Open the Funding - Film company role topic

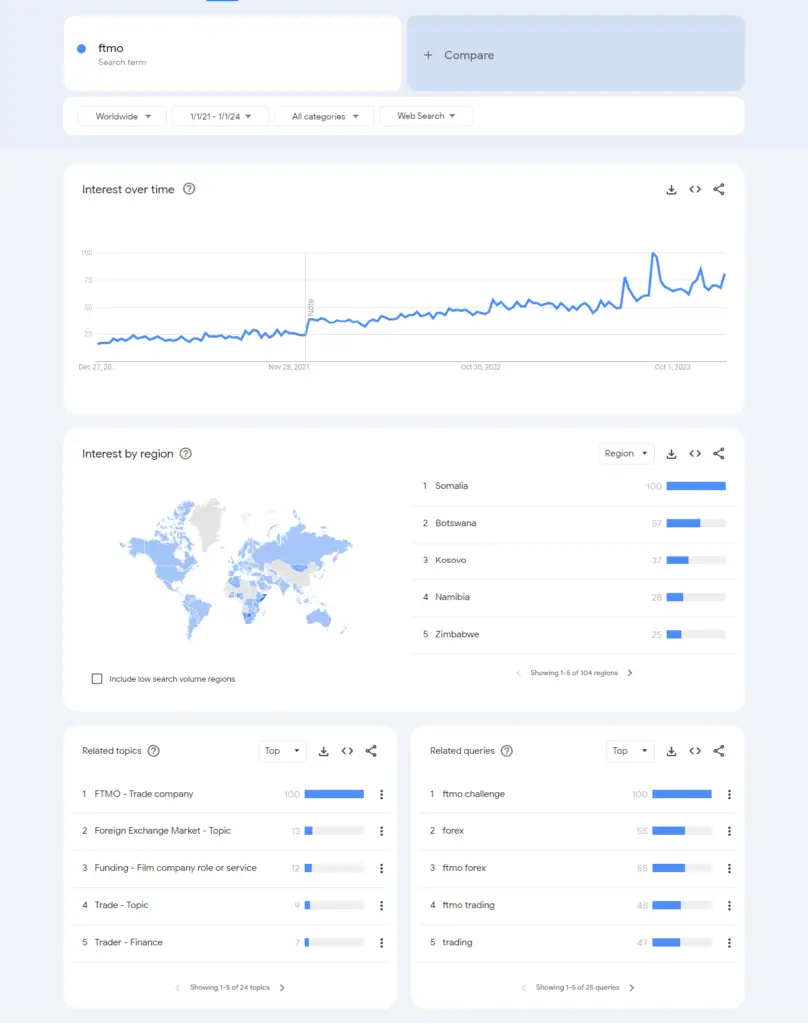coord(175,868)
